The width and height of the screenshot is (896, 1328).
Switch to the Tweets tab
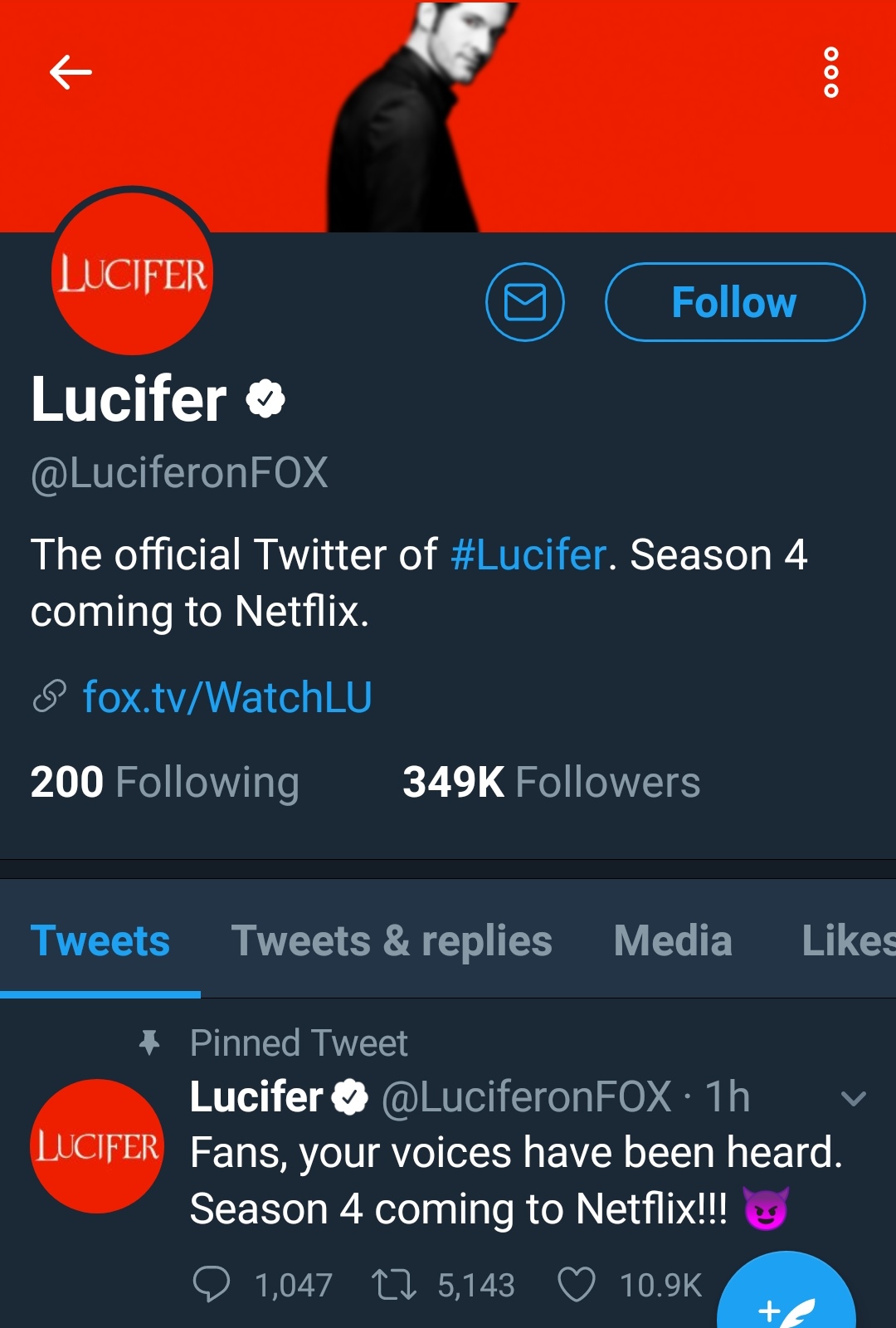coord(100,941)
